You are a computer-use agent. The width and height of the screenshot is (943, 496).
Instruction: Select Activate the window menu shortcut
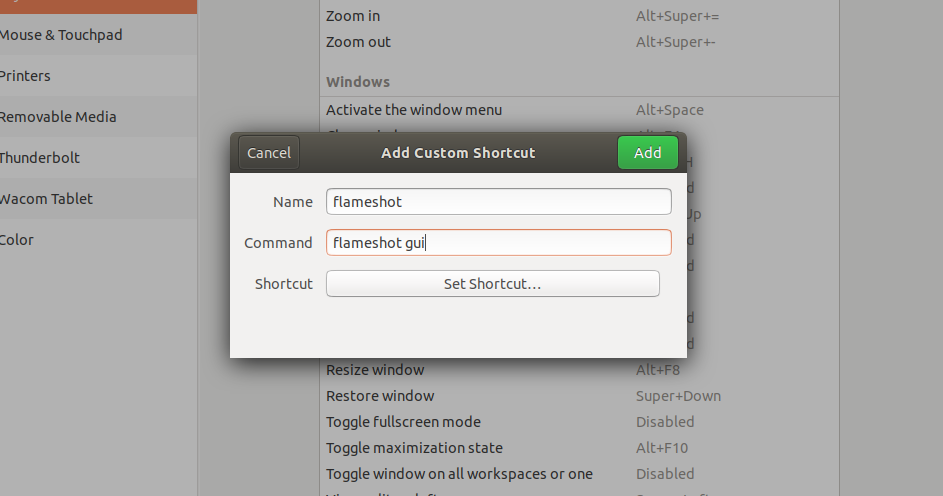tap(579, 110)
